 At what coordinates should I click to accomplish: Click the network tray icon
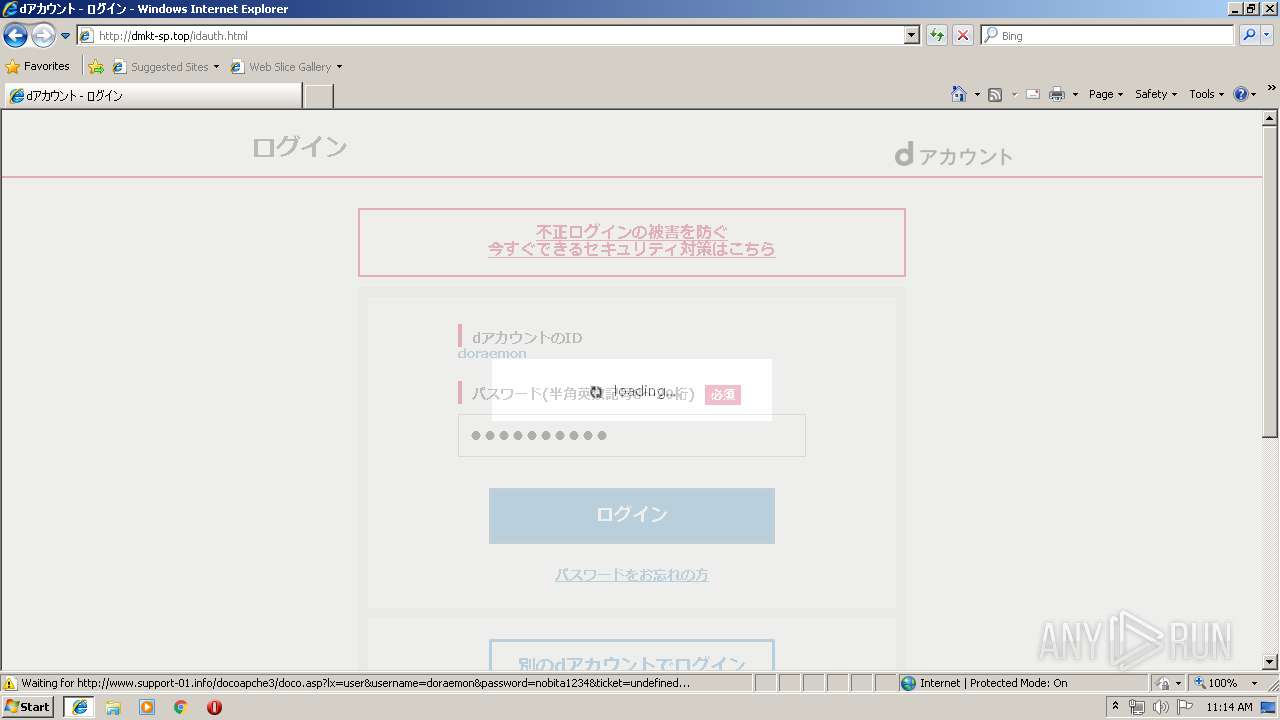(1137, 707)
